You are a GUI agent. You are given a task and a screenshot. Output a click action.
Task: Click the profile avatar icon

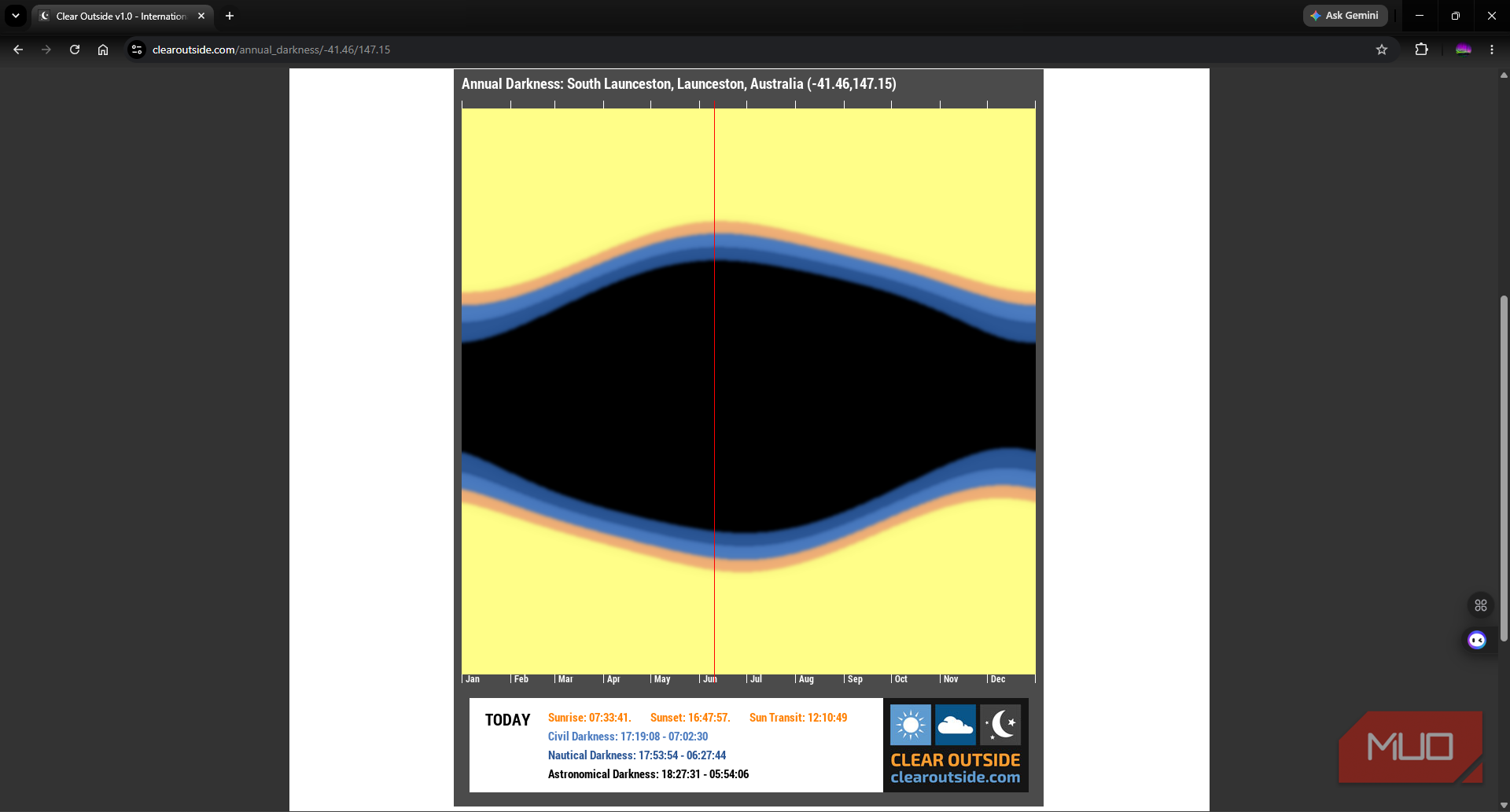(x=1464, y=50)
